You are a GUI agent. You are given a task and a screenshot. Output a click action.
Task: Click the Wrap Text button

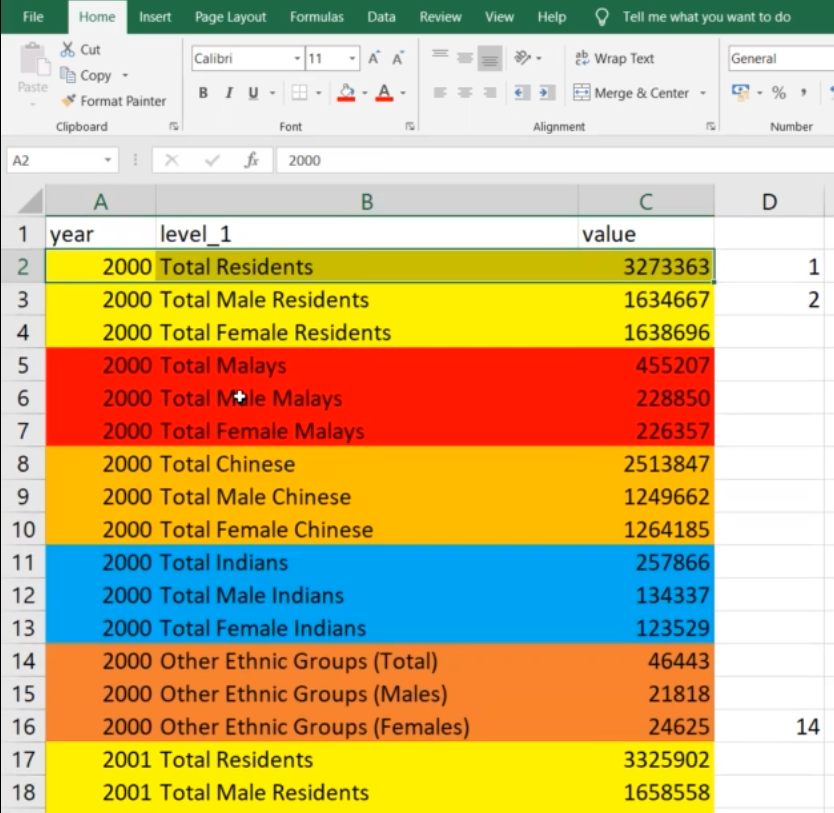(x=614, y=59)
